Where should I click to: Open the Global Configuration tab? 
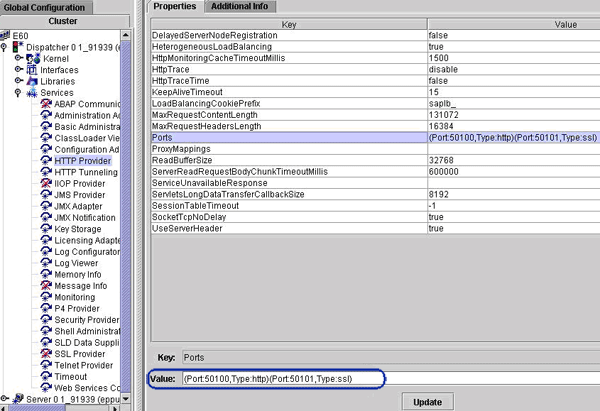46,8
